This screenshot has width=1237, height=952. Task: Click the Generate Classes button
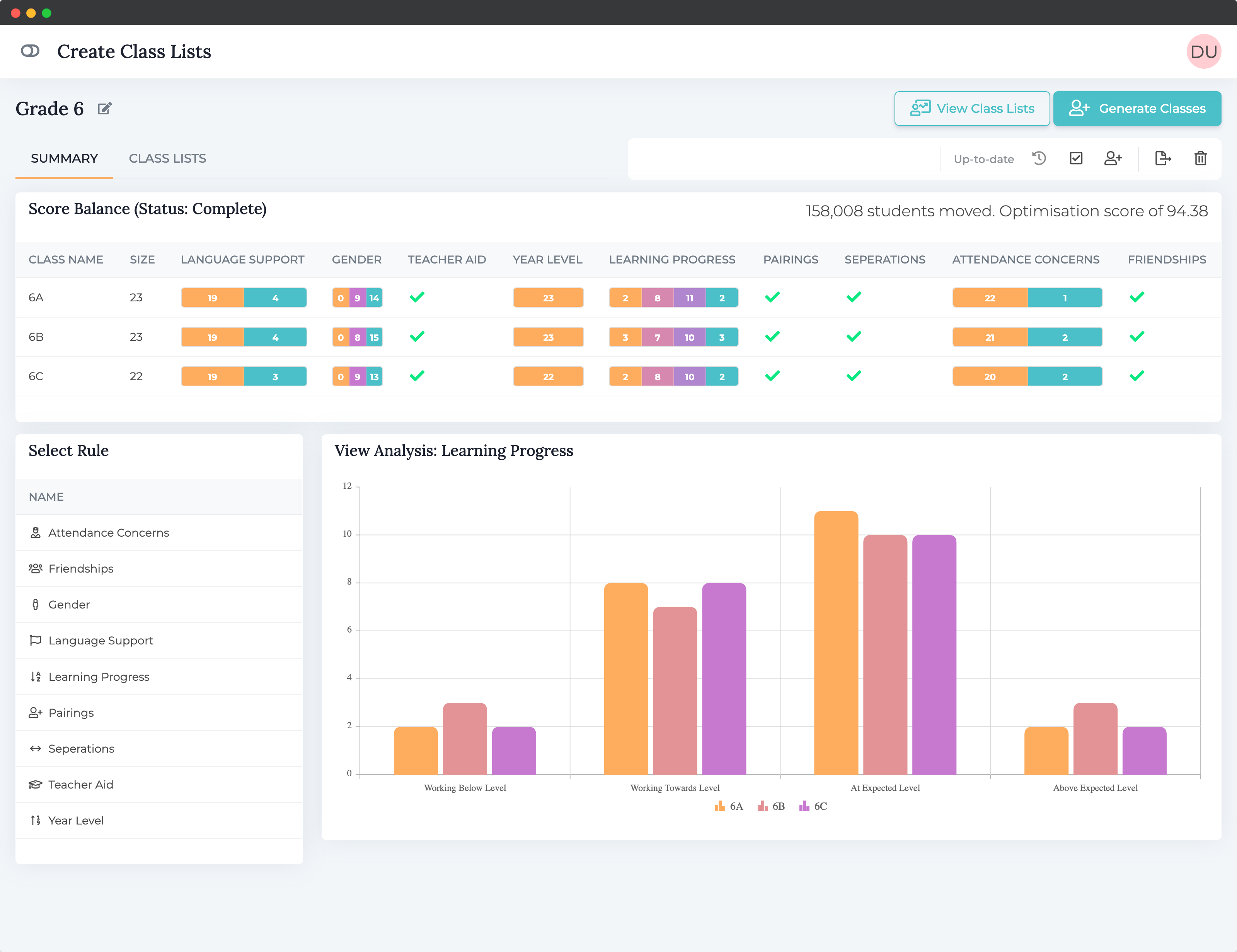point(1137,108)
